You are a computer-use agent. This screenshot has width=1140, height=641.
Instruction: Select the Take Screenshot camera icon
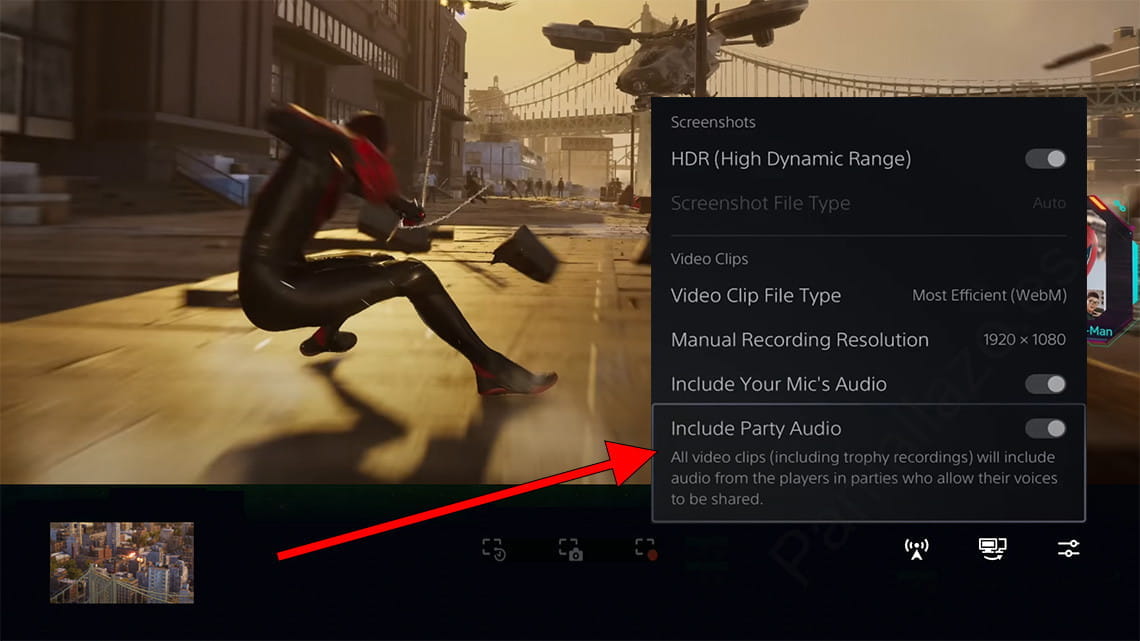coord(570,549)
